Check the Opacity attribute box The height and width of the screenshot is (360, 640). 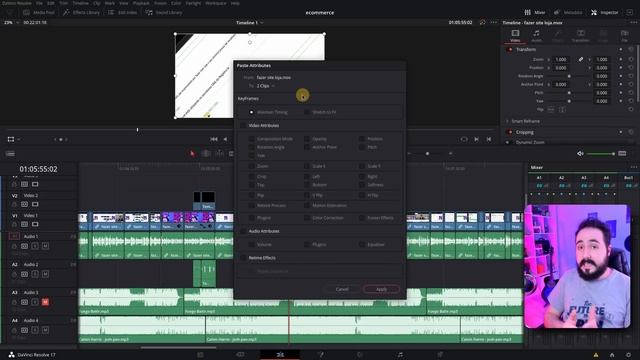tap(307, 139)
